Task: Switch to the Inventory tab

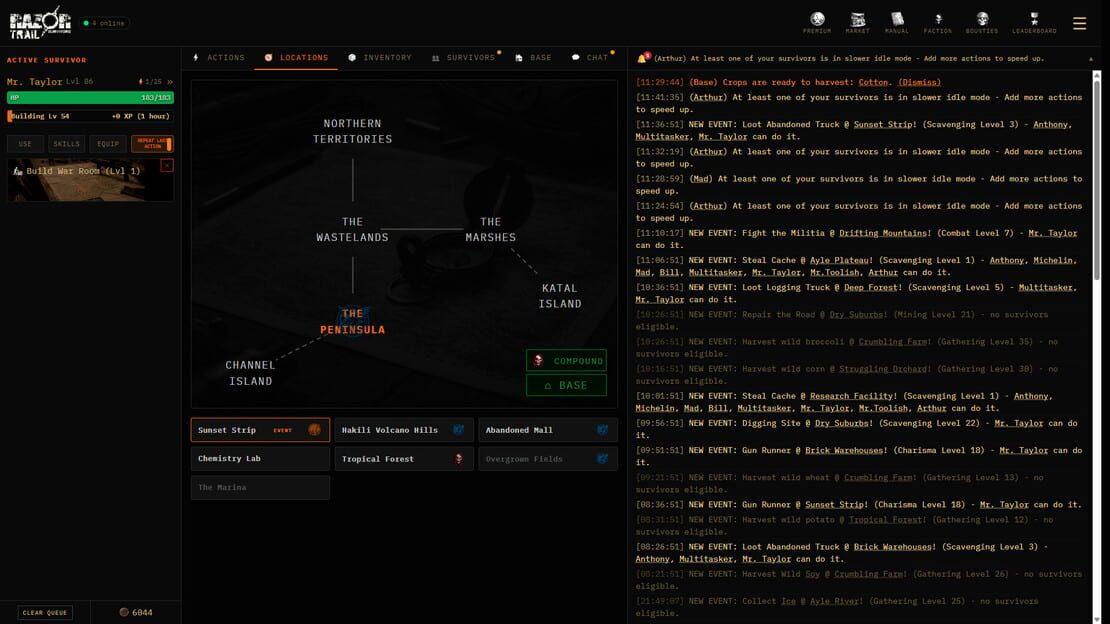Action: (379, 57)
